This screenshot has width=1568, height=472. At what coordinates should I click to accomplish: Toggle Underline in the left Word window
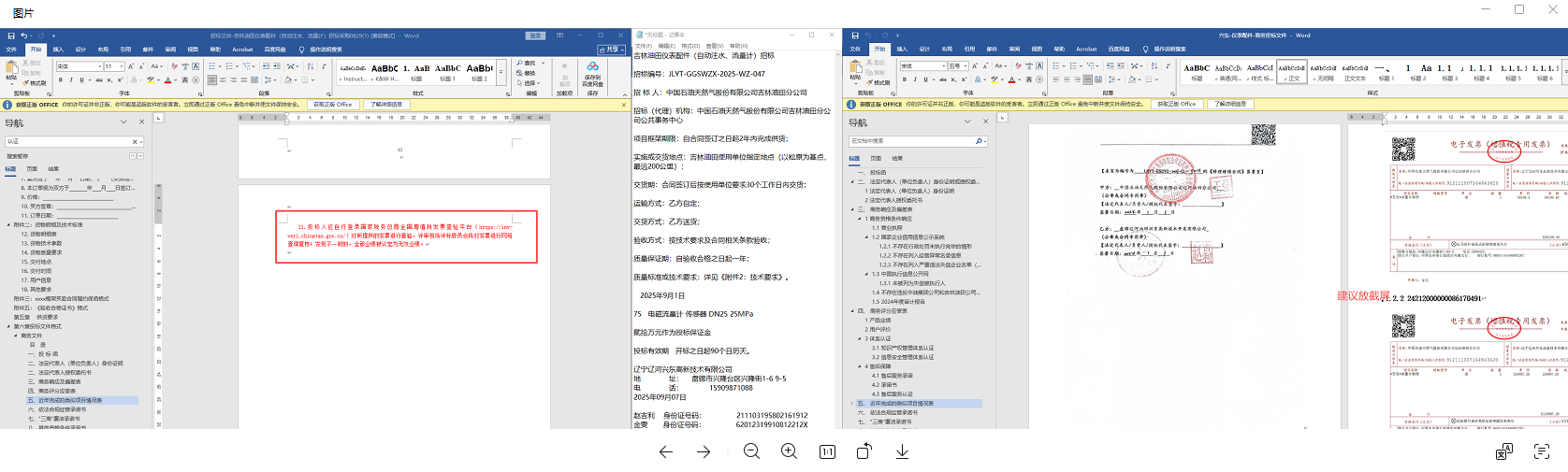click(81, 79)
